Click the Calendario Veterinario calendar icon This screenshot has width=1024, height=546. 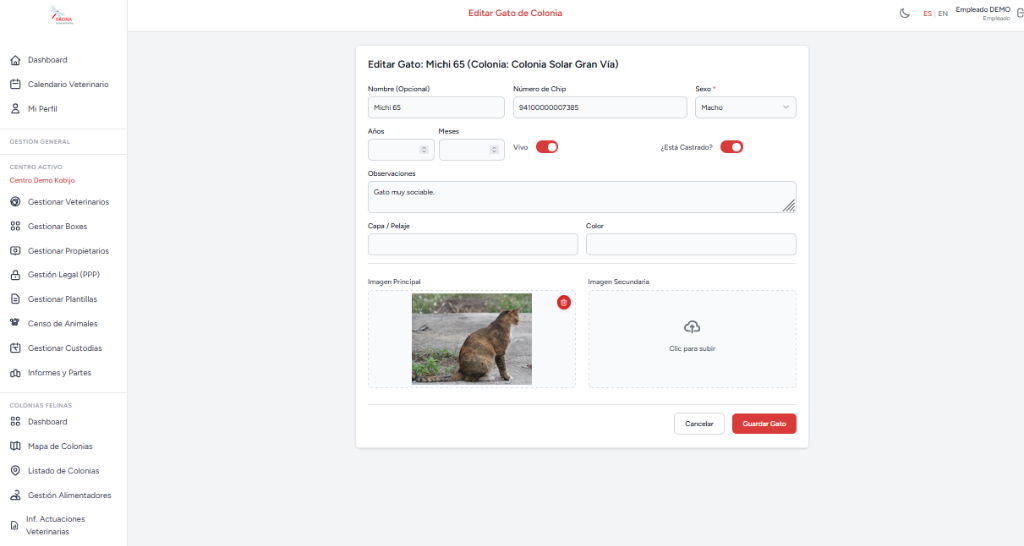[15, 84]
